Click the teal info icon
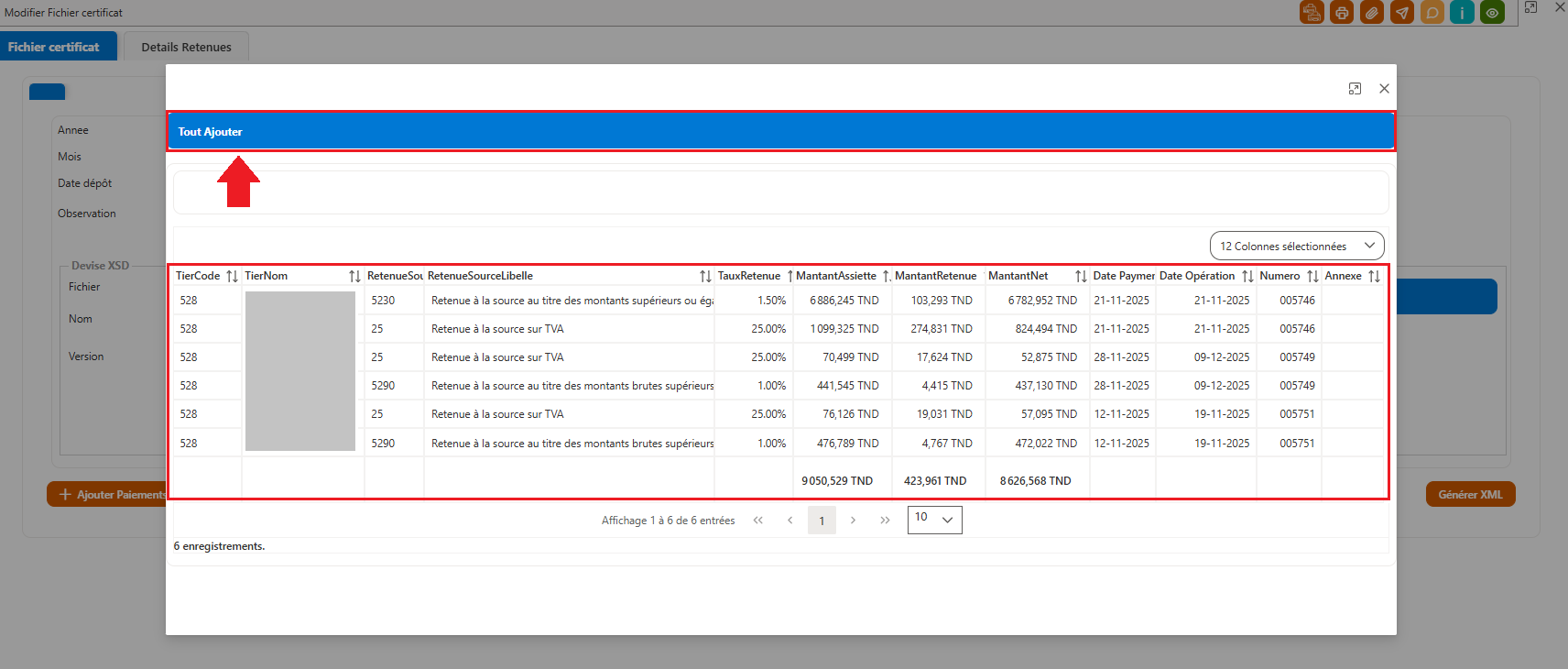The image size is (1568, 669). (x=1463, y=12)
